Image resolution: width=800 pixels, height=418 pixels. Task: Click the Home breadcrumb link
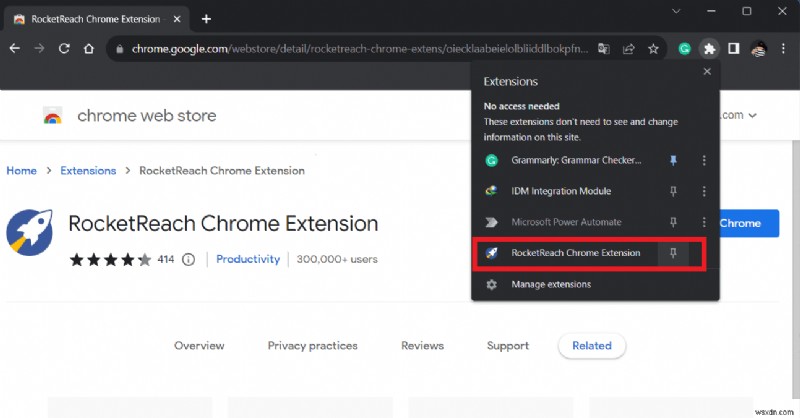(x=21, y=170)
